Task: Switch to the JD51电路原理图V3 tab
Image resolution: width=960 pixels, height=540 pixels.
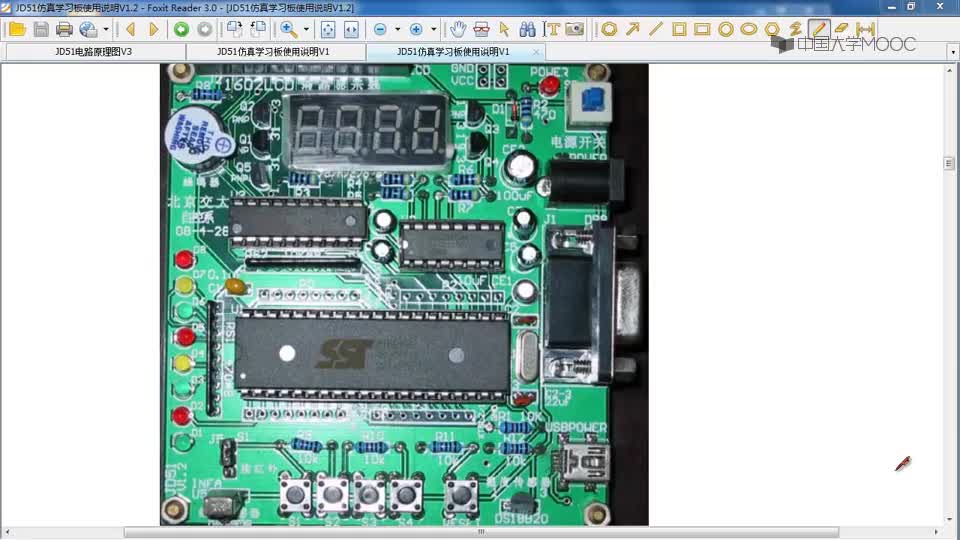Action: click(94, 51)
